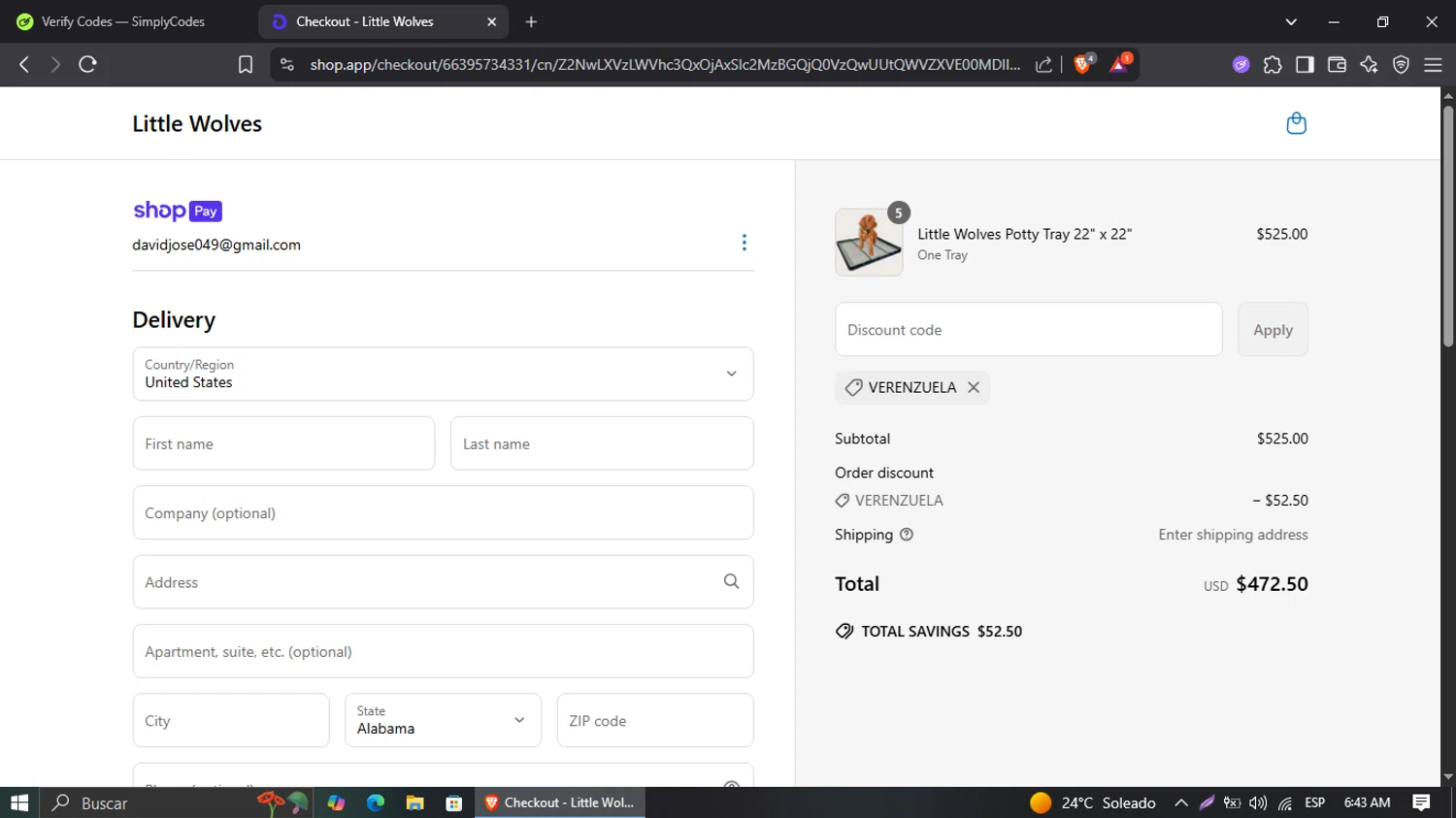Click the shop Pay logo
This screenshot has width=1456, height=818.
pos(178,211)
